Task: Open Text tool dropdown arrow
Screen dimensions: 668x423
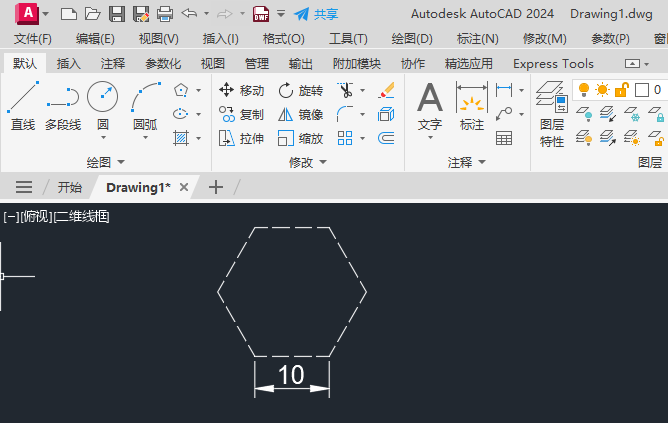Action: [430, 138]
